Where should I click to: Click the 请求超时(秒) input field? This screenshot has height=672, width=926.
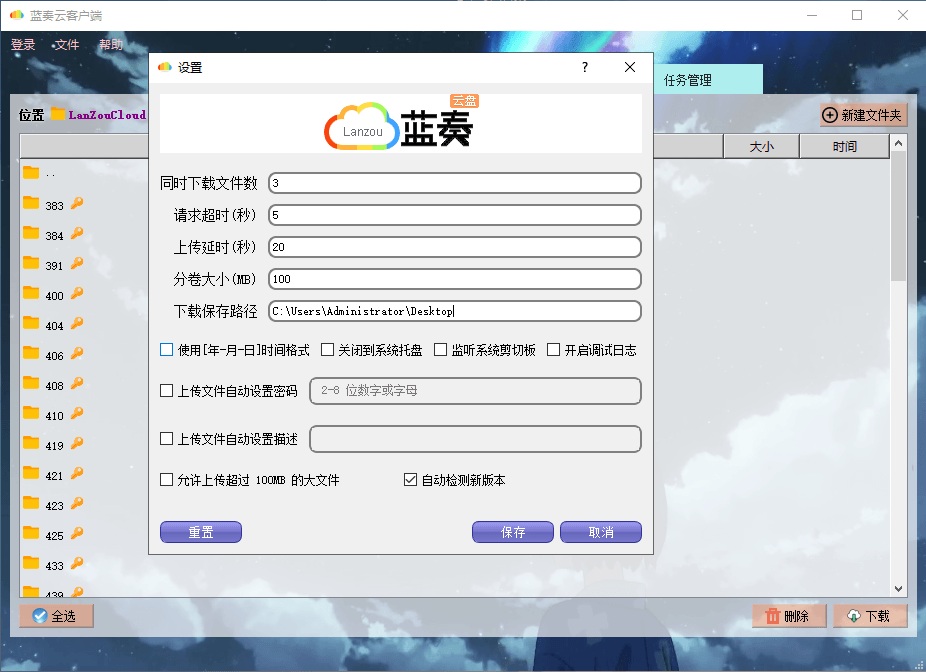click(455, 215)
